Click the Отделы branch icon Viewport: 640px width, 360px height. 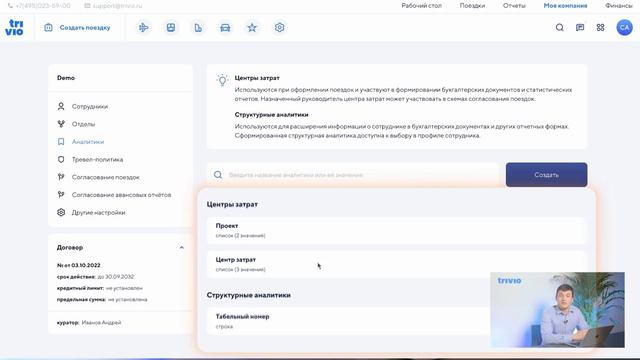click(61, 124)
